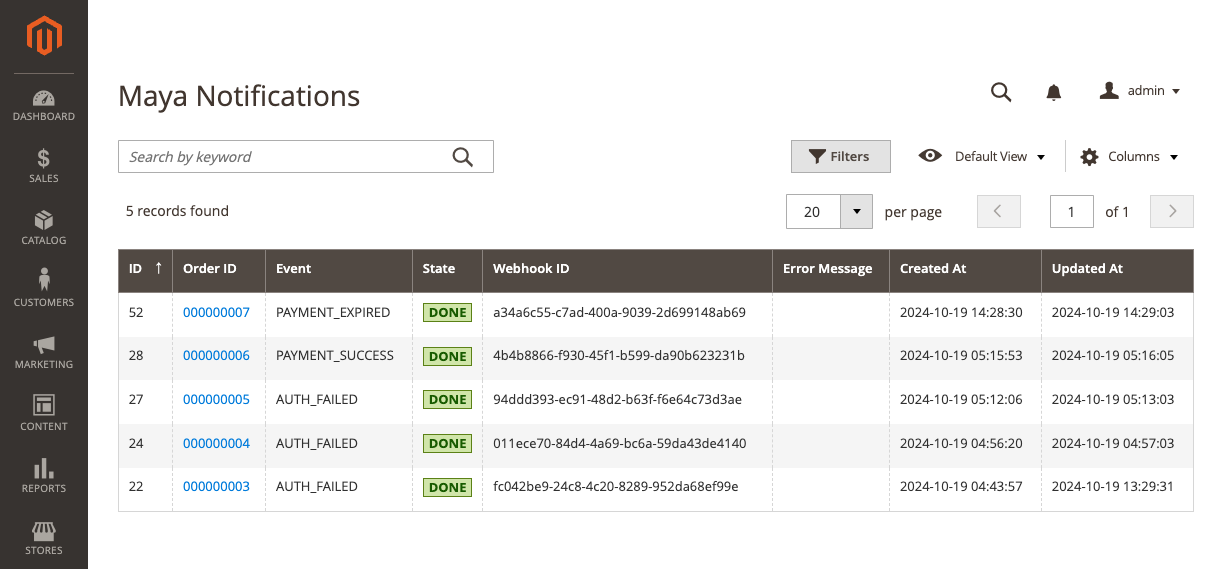Click the notifications bell icon
The width and height of the screenshot is (1214, 569).
coord(1053,92)
